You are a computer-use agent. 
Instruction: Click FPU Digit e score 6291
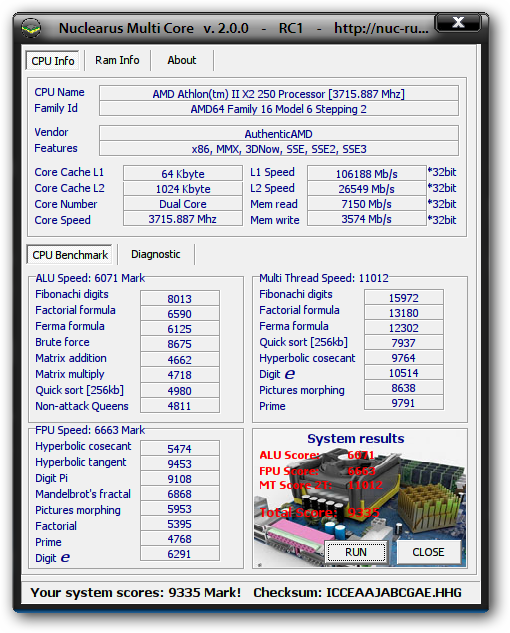[180, 553]
